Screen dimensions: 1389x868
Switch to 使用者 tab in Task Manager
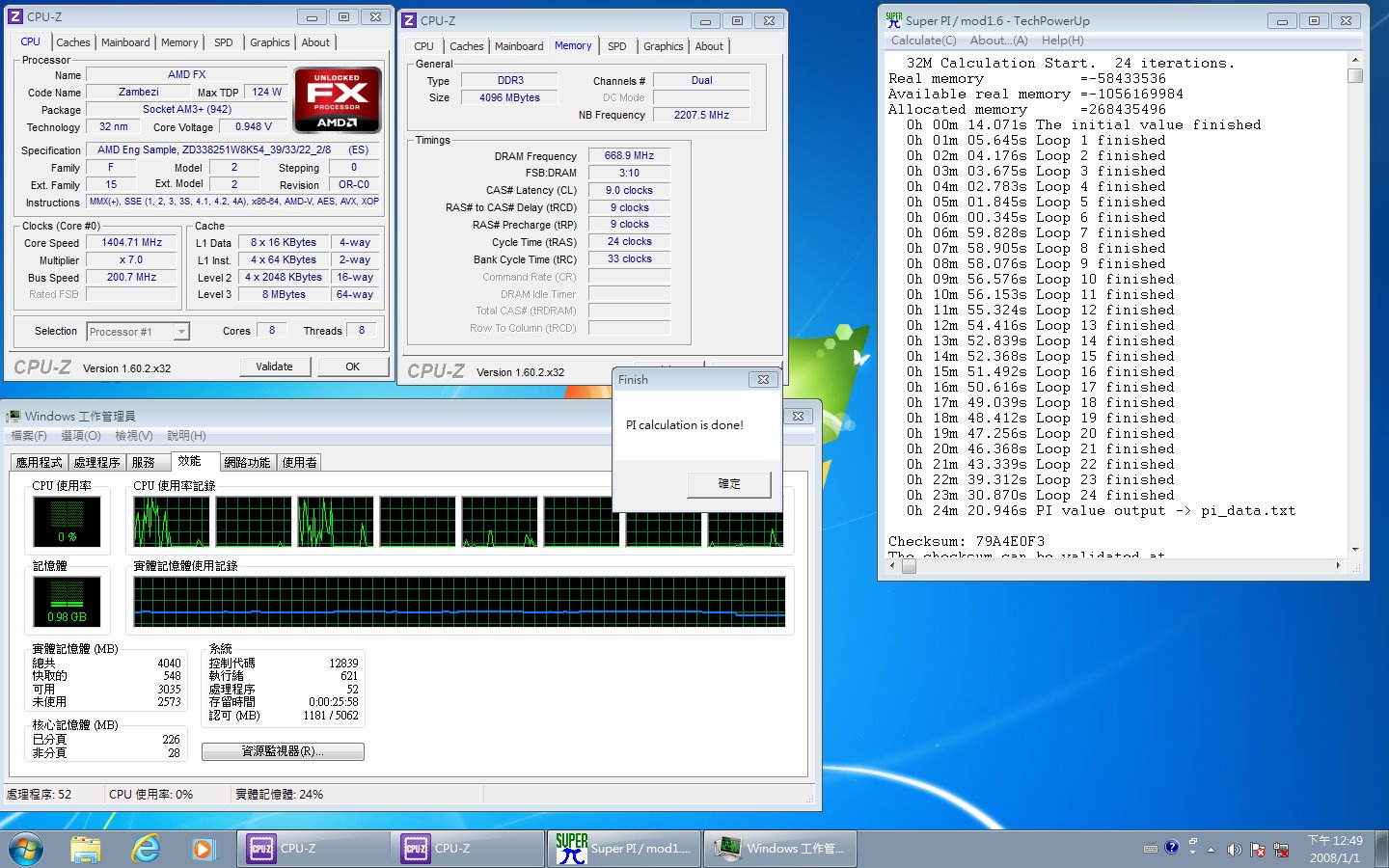(300, 463)
